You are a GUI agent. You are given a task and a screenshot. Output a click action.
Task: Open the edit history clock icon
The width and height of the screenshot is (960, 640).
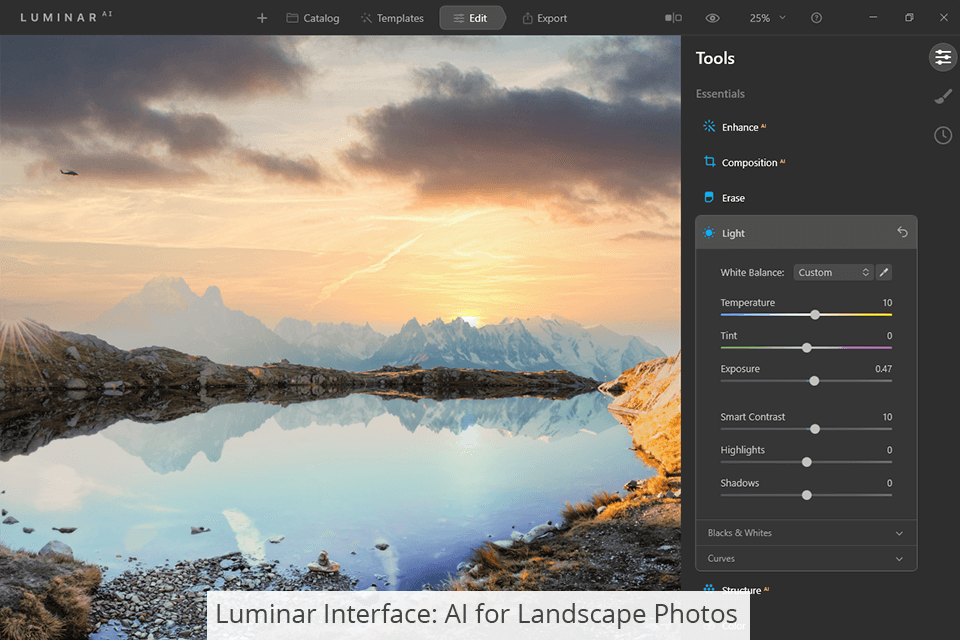(x=943, y=135)
